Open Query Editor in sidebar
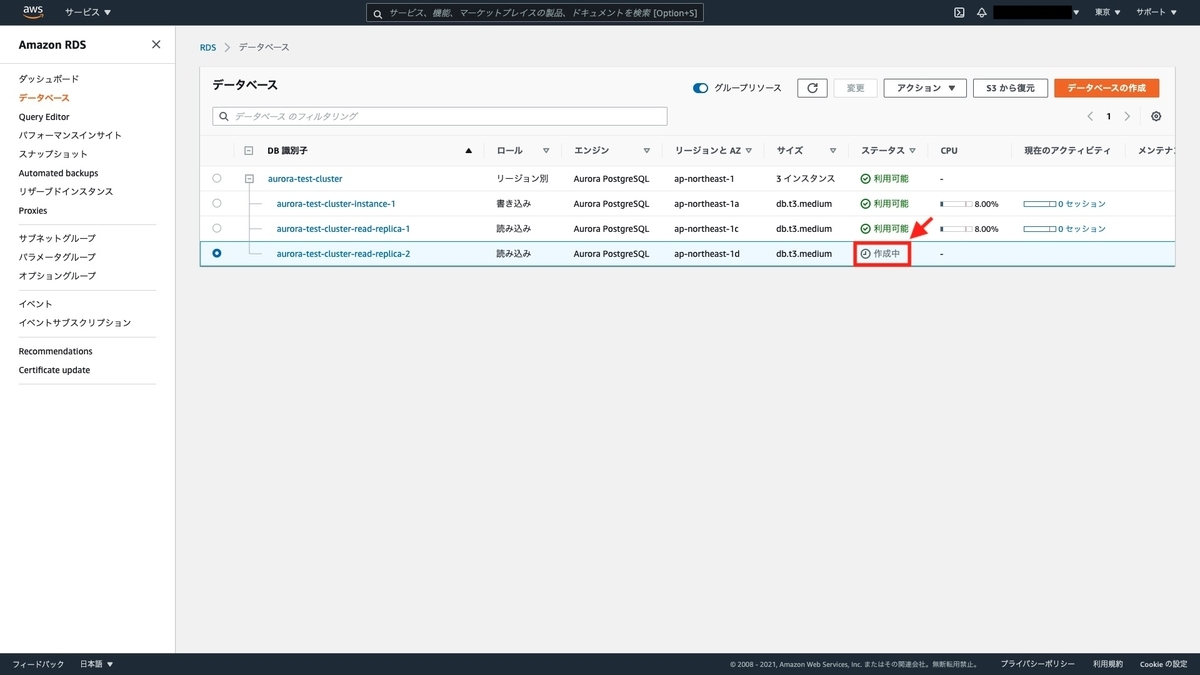Image resolution: width=1200 pixels, height=675 pixels. click(x=44, y=117)
